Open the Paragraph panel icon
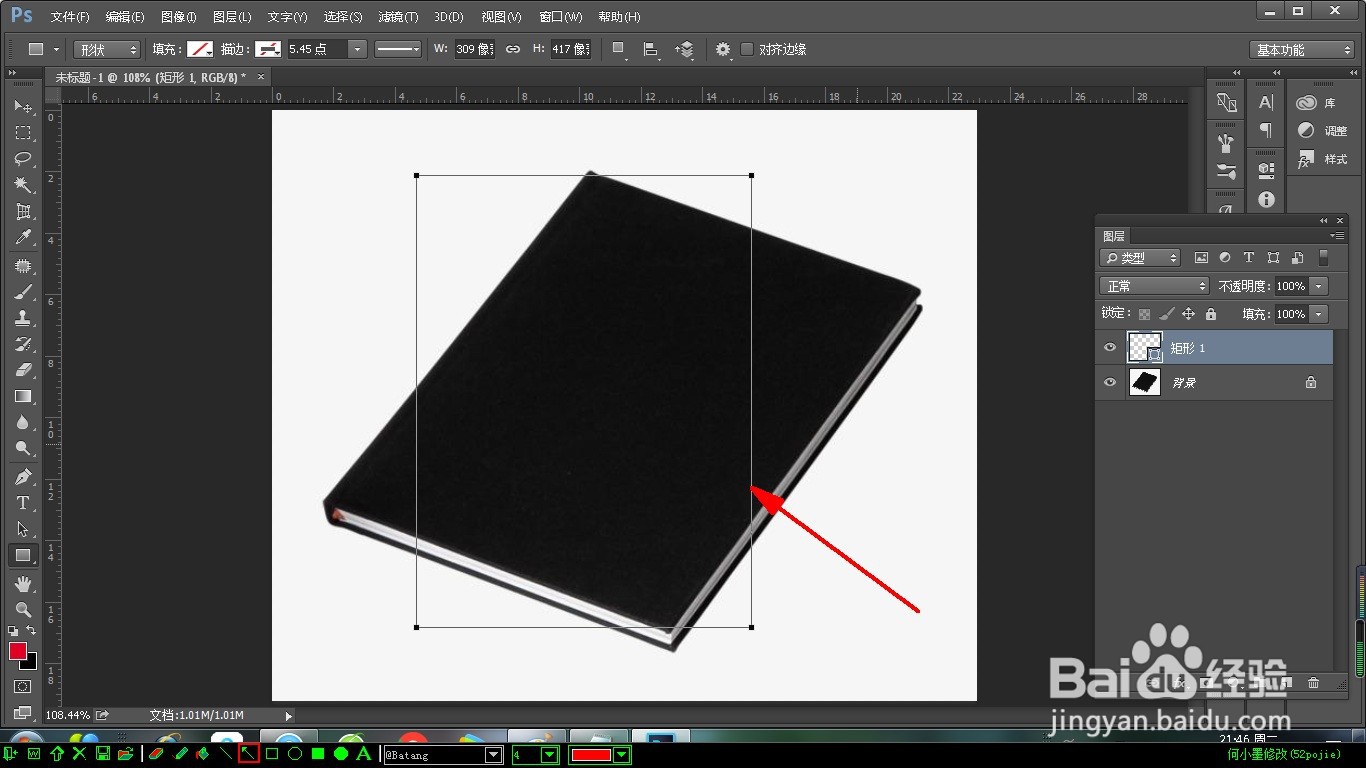 pyautogui.click(x=1266, y=131)
